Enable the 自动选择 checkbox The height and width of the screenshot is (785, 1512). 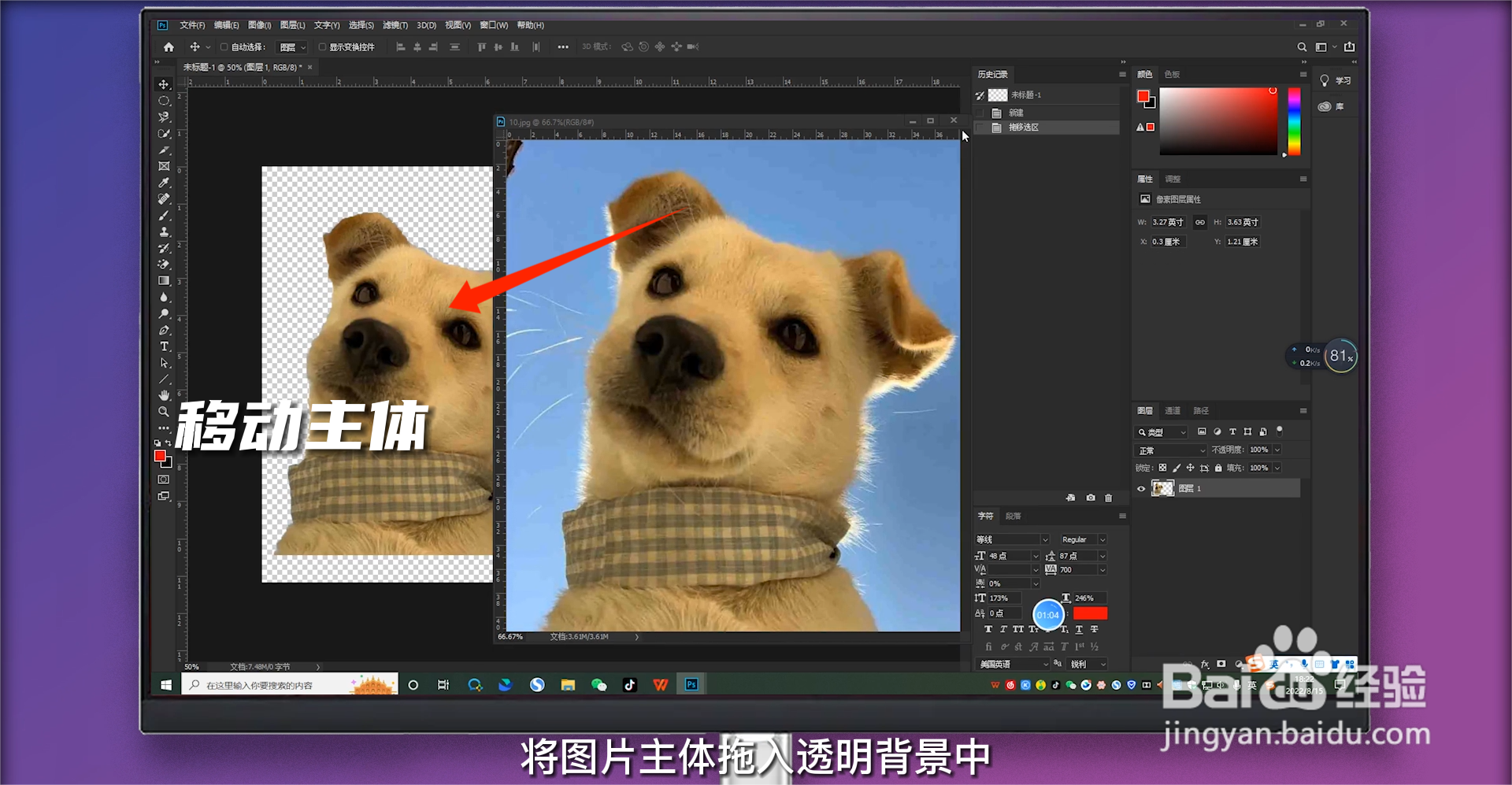[224, 47]
